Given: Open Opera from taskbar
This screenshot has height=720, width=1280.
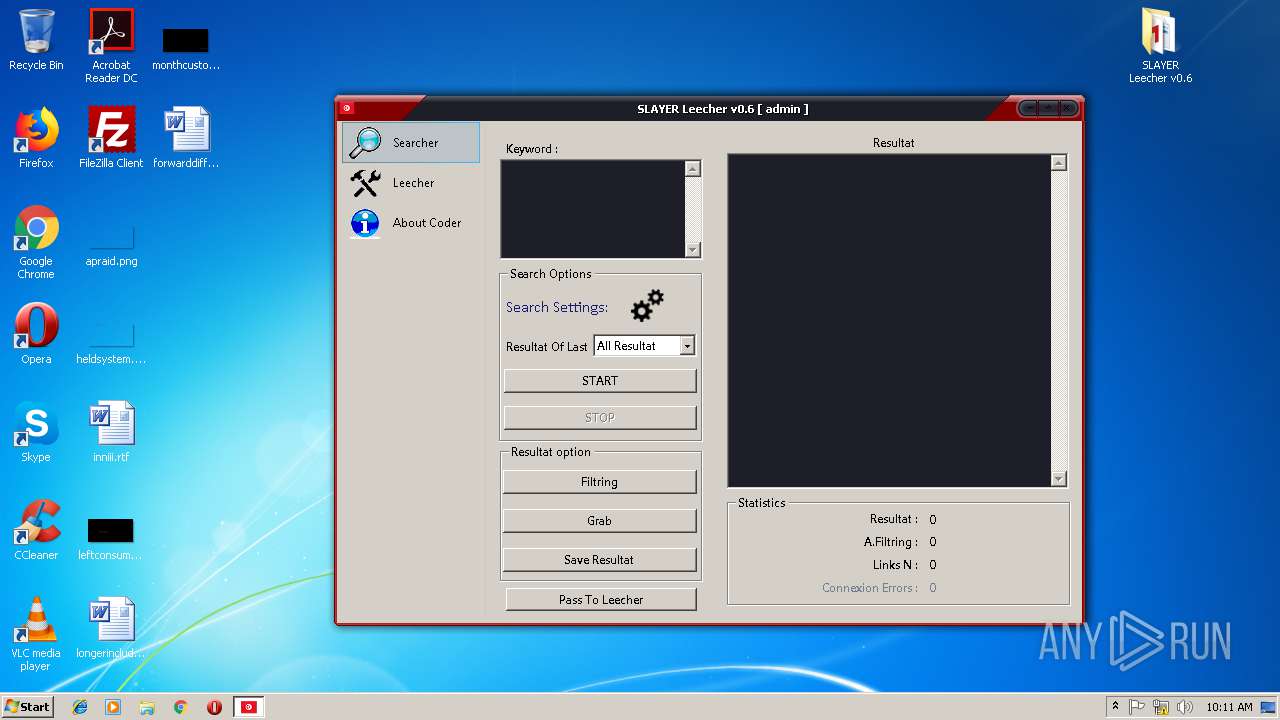Looking at the screenshot, I should pyautogui.click(x=214, y=707).
